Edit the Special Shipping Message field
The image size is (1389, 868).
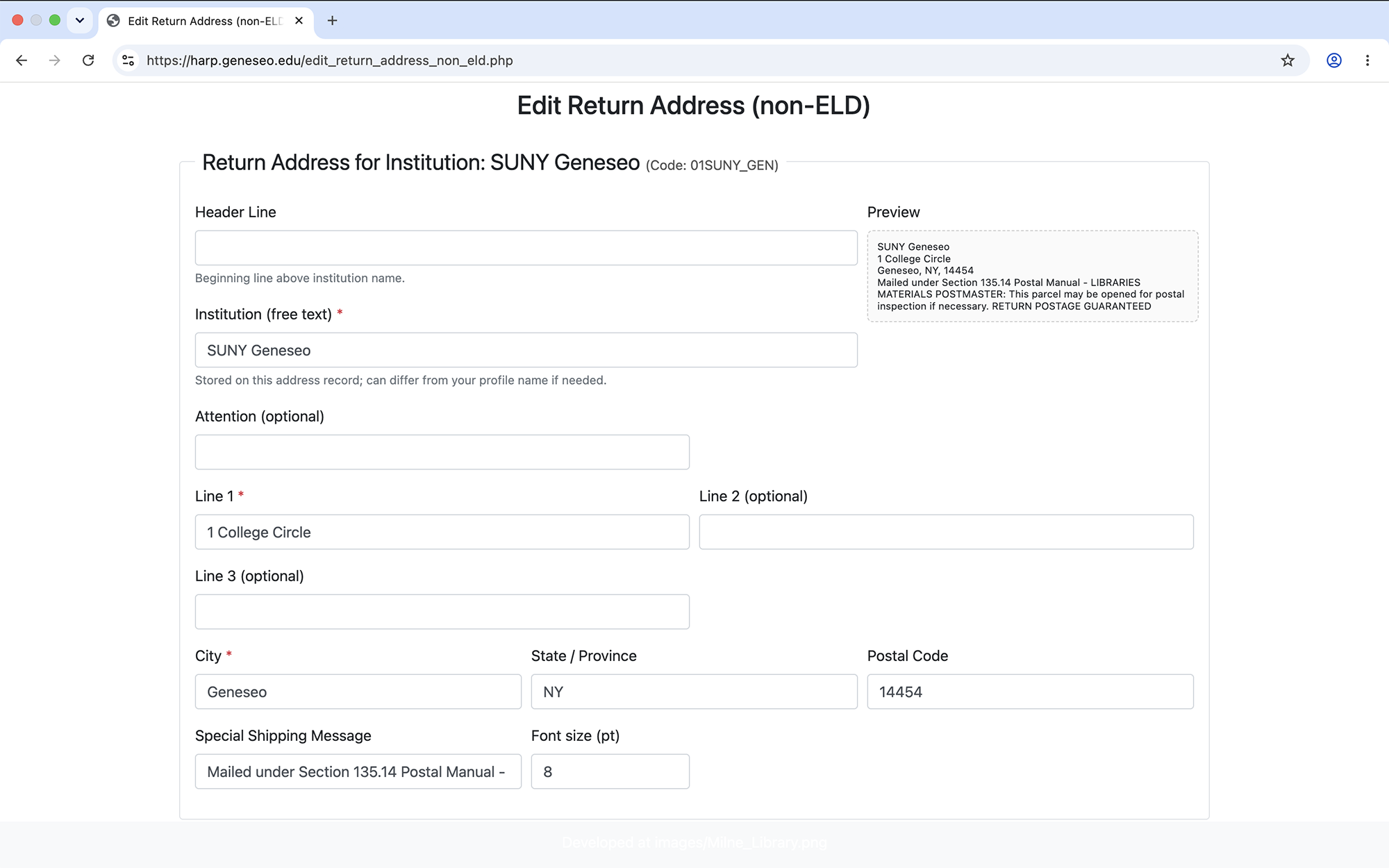coord(358,771)
